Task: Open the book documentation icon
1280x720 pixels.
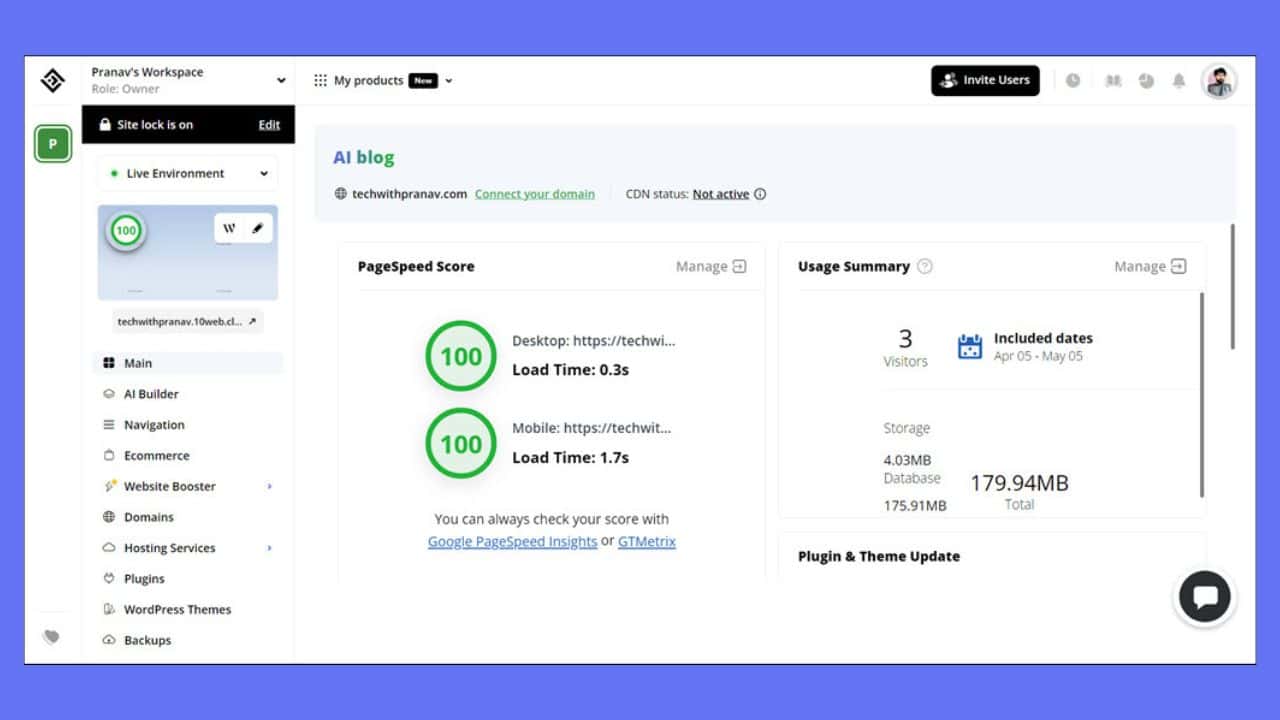Action: tap(1113, 81)
